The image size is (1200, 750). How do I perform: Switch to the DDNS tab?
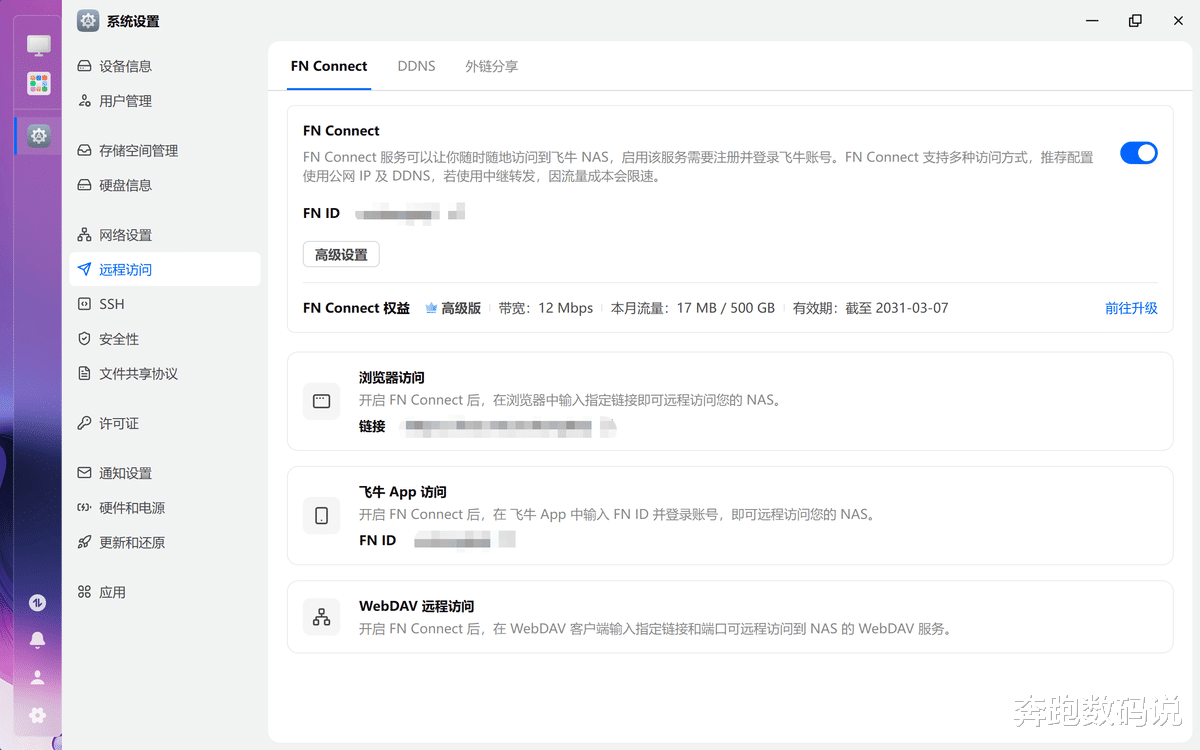(x=416, y=66)
